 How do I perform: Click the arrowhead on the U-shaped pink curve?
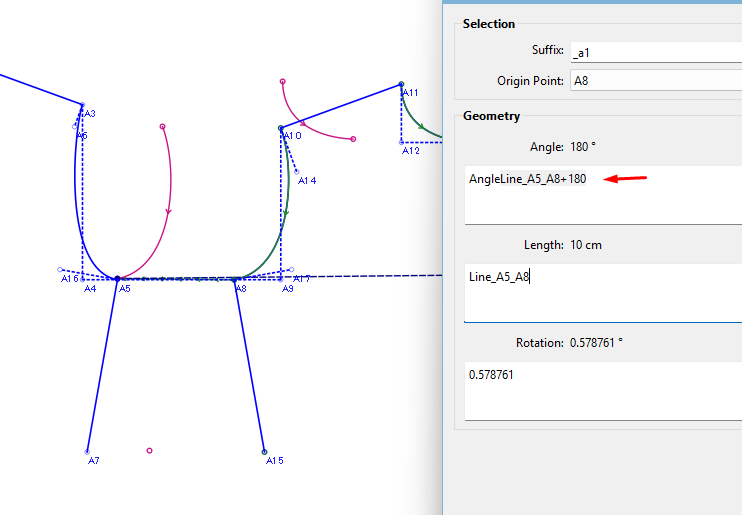(168, 210)
